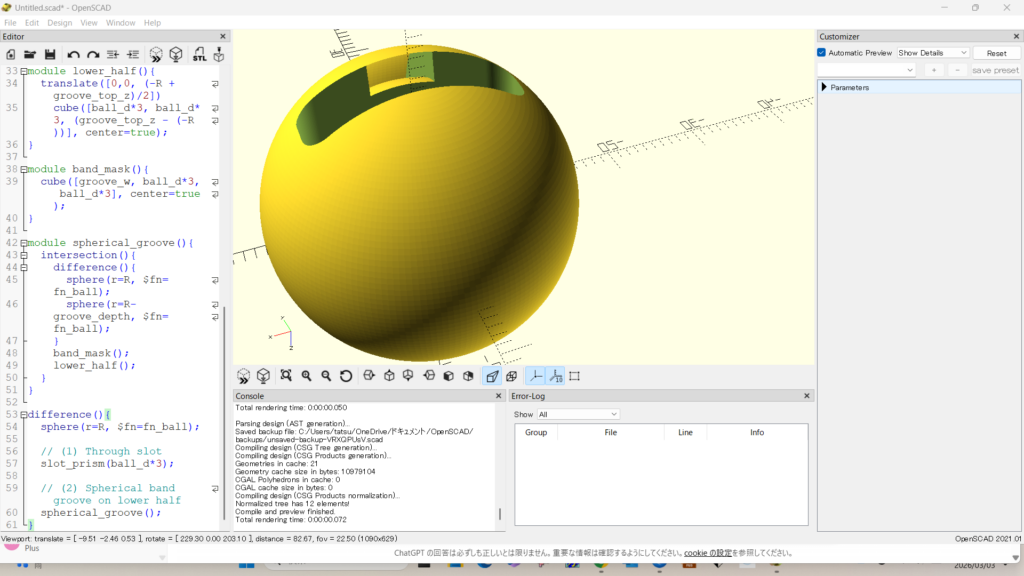1024x576 pixels.
Task: Expand the Parameters section
Action: click(824, 88)
